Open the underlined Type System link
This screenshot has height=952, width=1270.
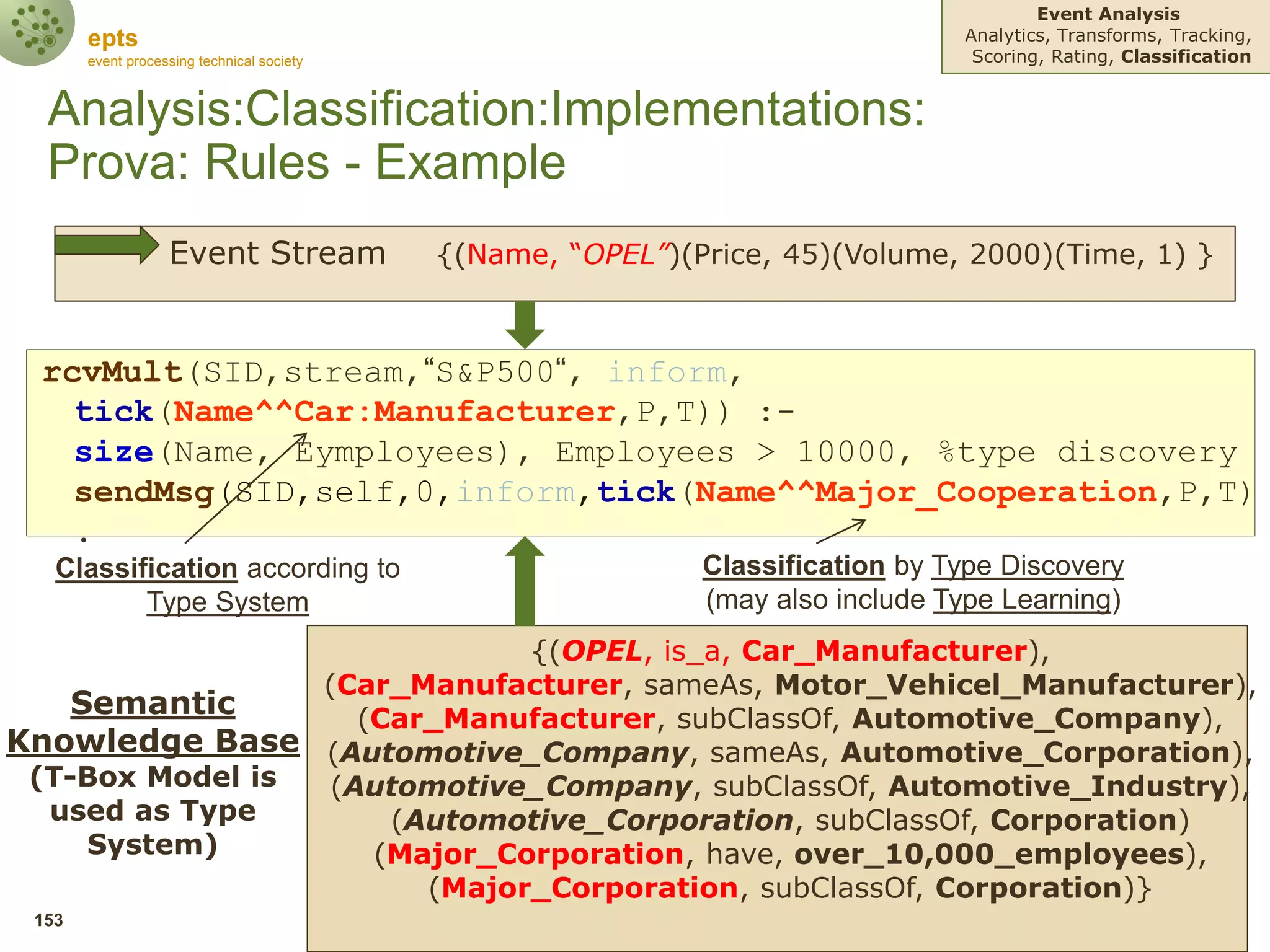coord(228,602)
